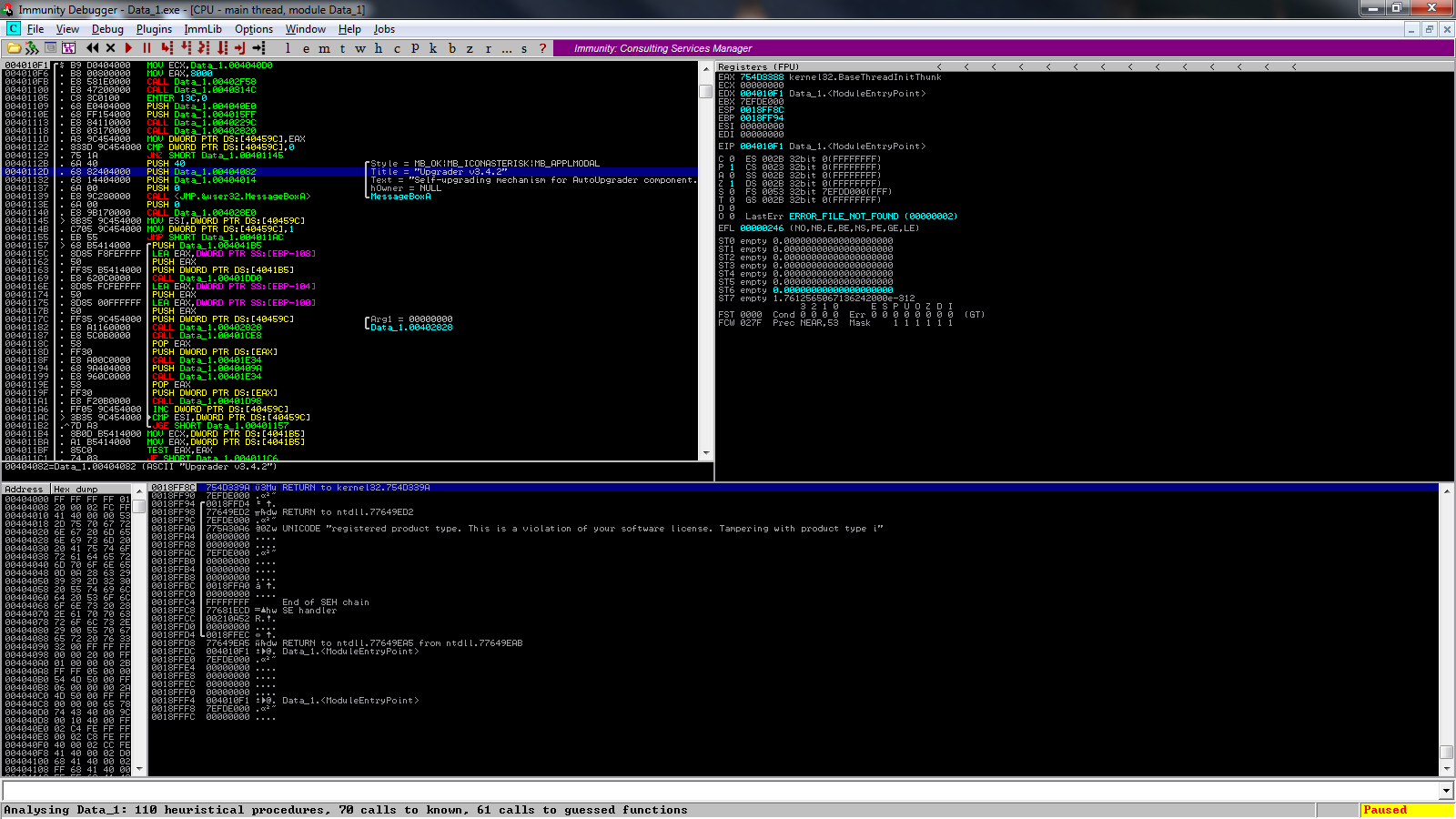Open the View menu
Image resolution: width=1456 pixels, height=819 pixels.
pyautogui.click(x=67, y=29)
